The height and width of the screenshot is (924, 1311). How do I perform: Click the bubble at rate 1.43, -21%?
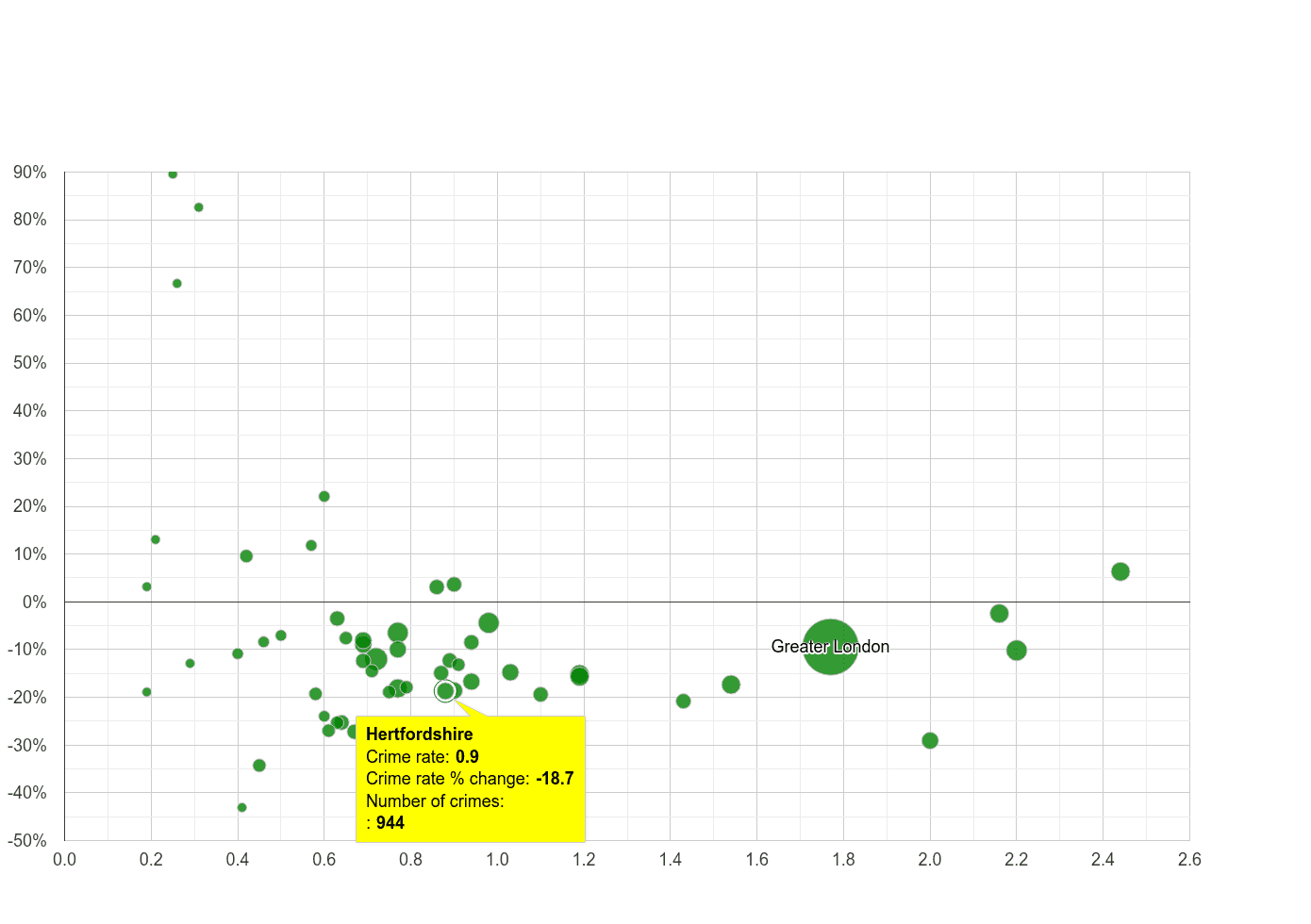tap(684, 701)
